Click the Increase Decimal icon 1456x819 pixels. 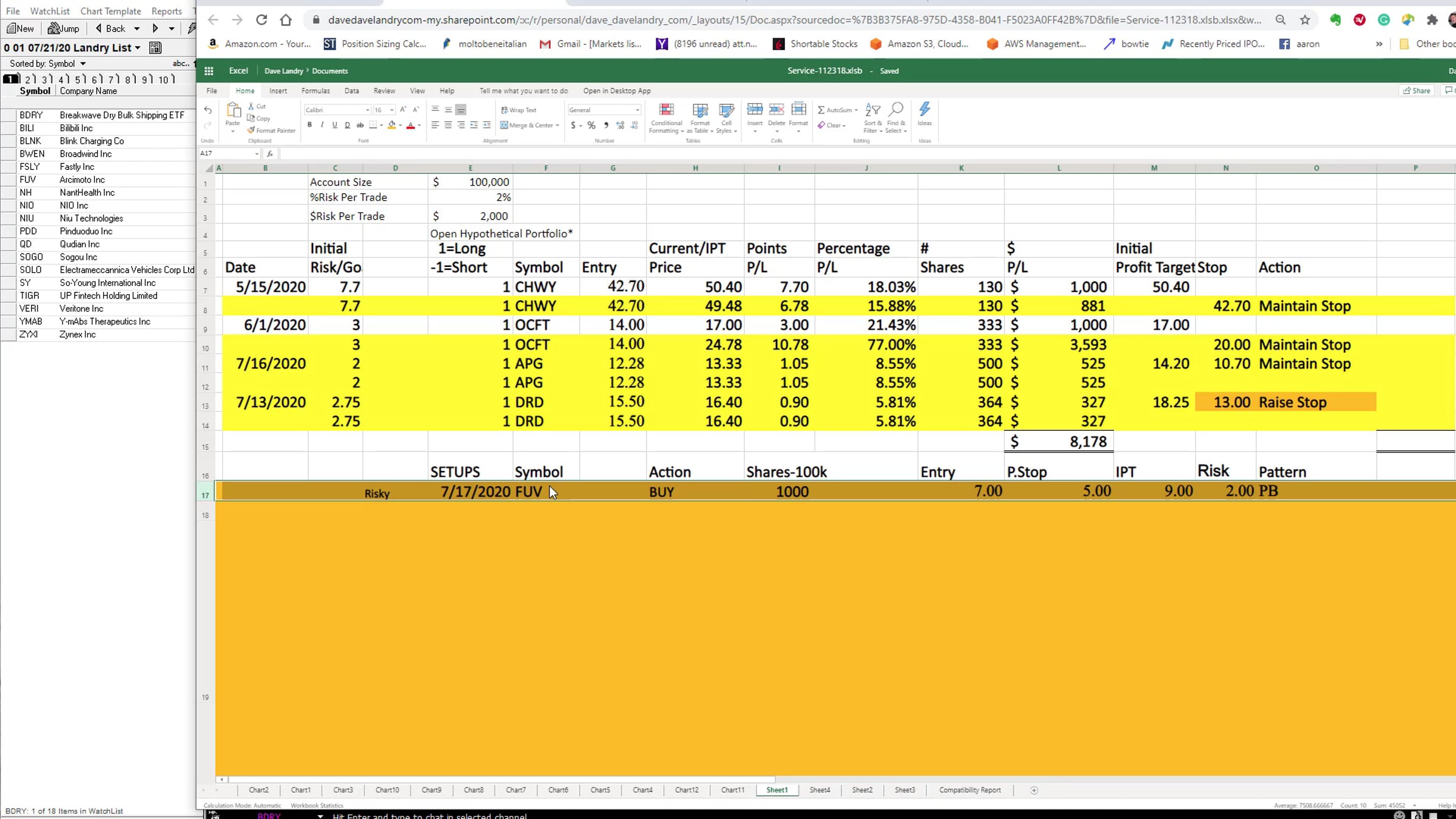(620, 125)
